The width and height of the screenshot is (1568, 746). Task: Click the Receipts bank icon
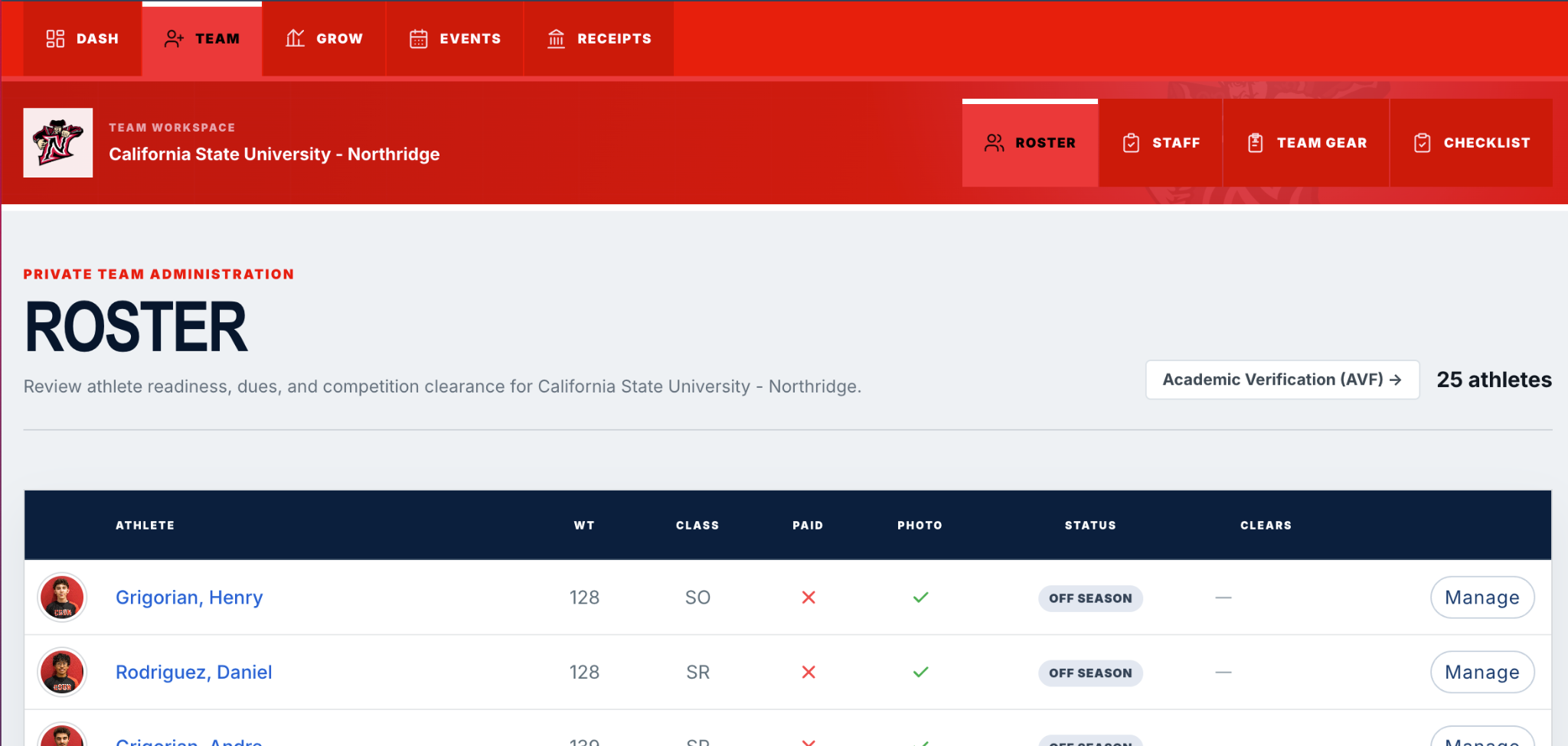556,38
